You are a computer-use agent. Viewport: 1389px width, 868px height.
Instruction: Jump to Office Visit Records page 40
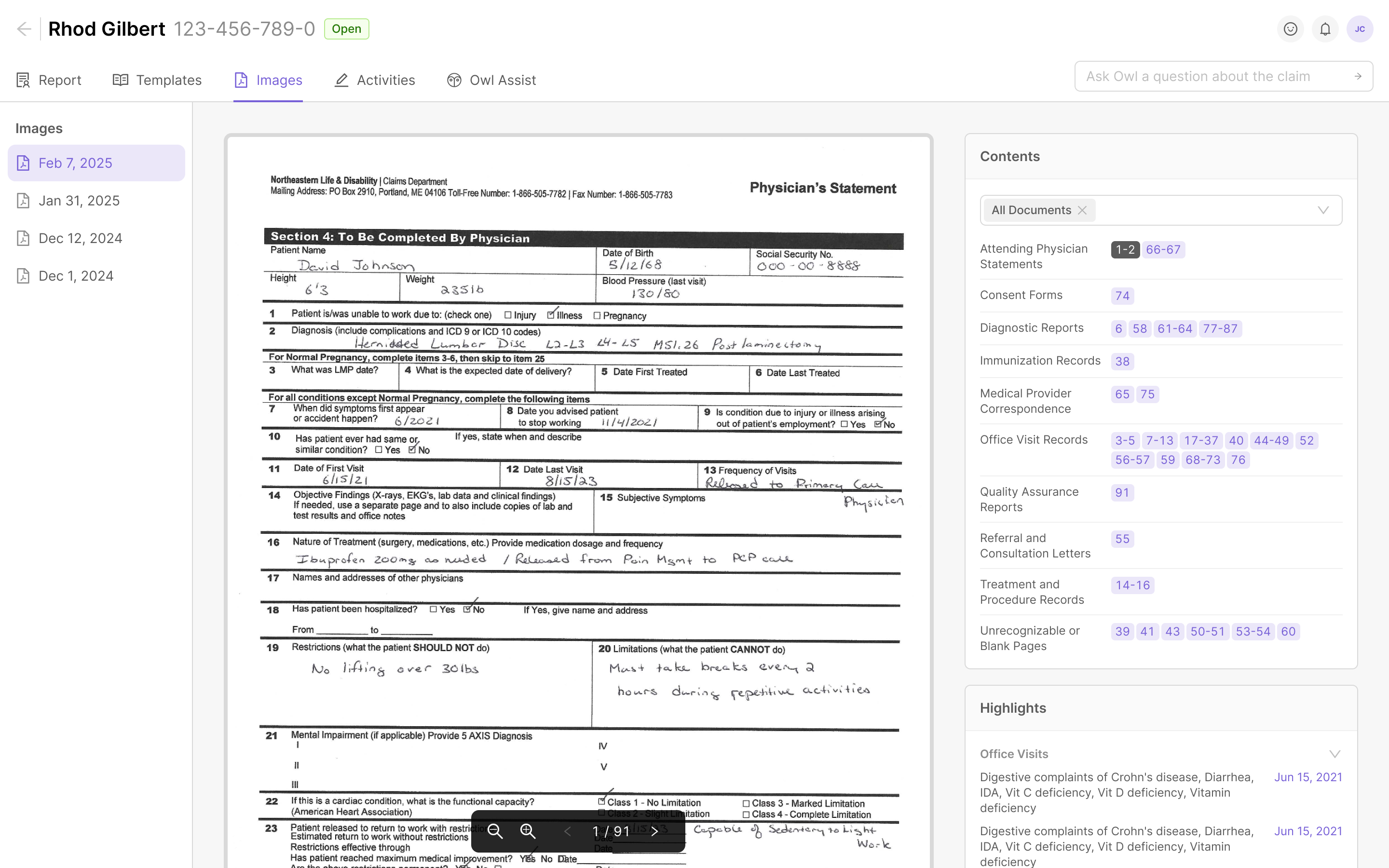click(x=1236, y=441)
